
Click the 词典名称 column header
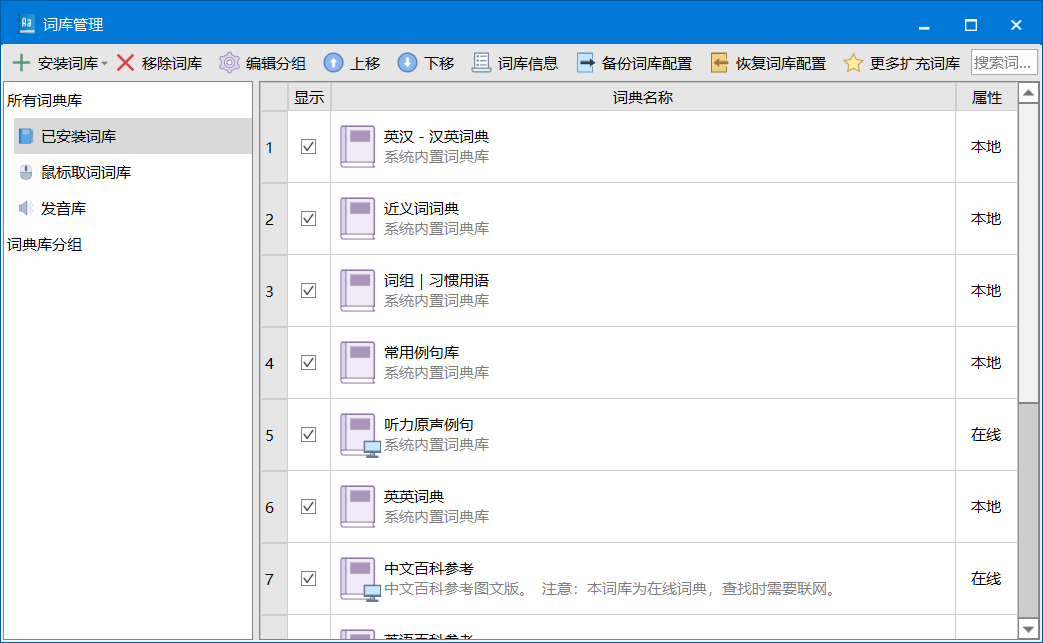(642, 97)
